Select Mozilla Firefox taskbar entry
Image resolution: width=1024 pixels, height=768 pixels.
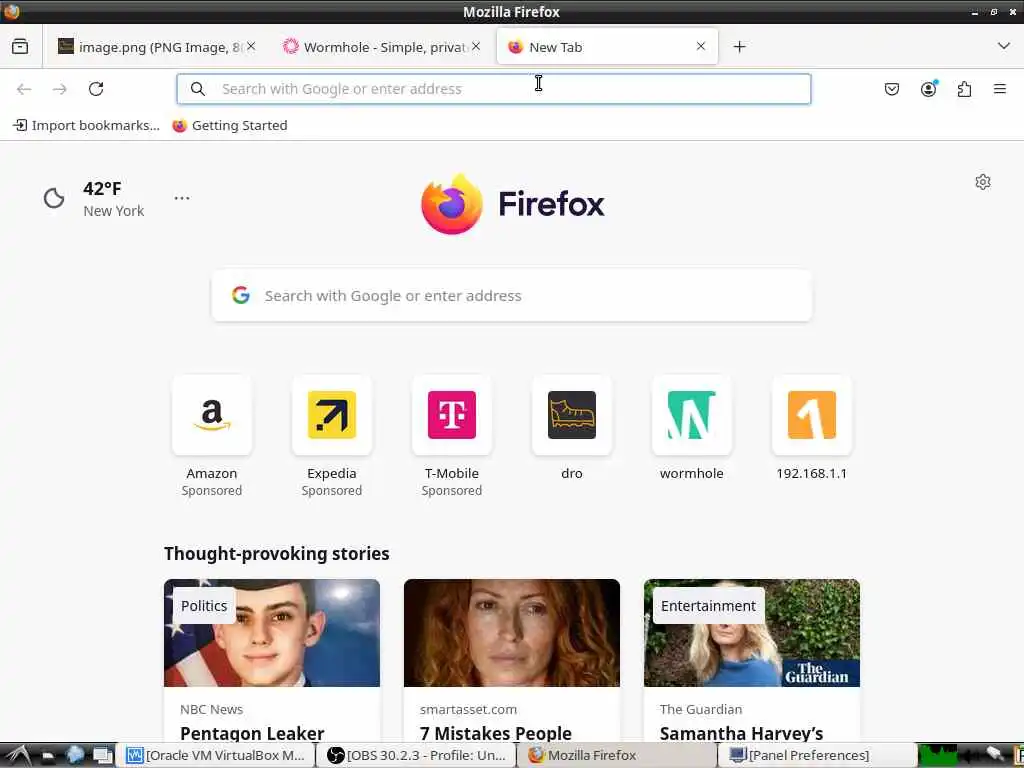617,756
